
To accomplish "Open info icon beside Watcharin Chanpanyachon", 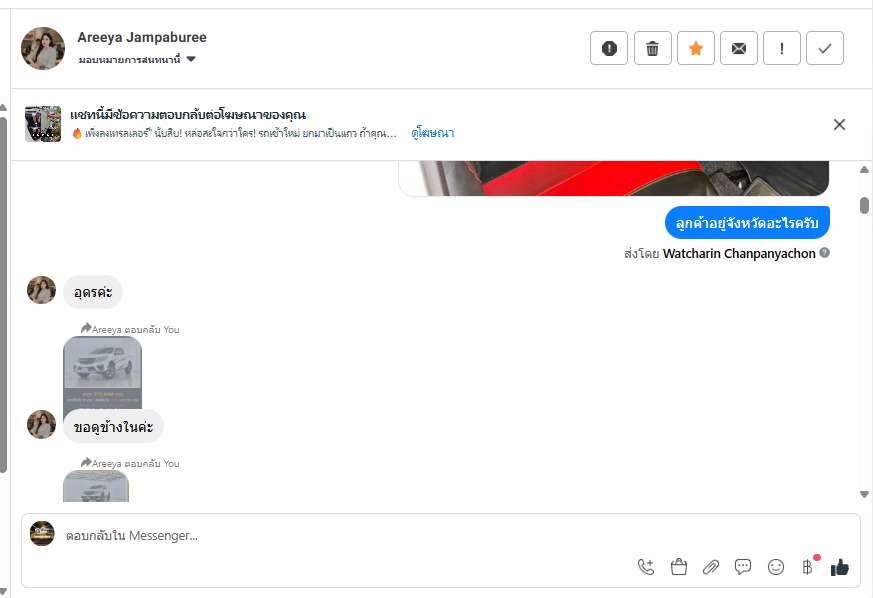I will 825,253.
